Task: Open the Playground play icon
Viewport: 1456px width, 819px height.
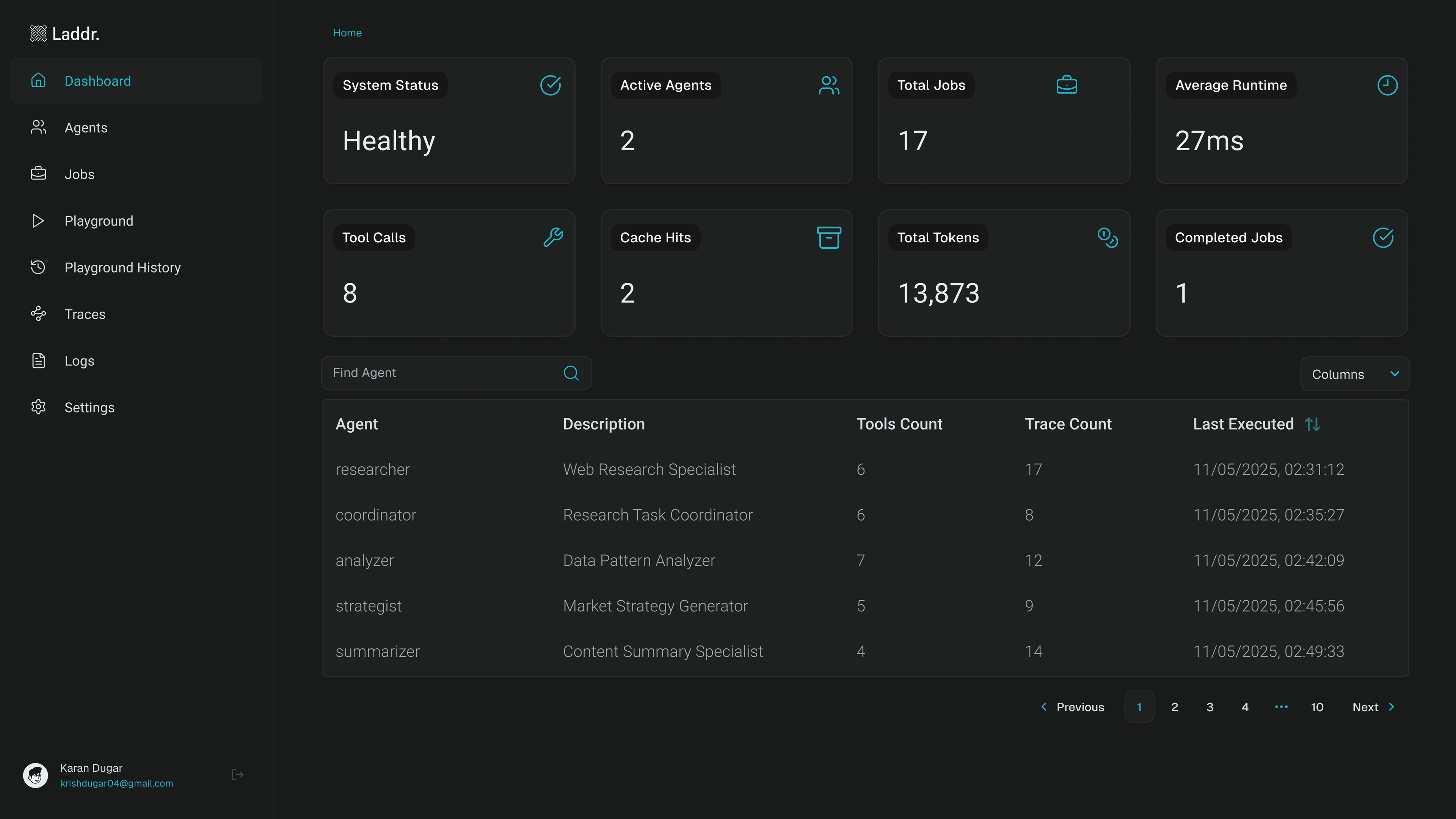Action: pyautogui.click(x=38, y=220)
